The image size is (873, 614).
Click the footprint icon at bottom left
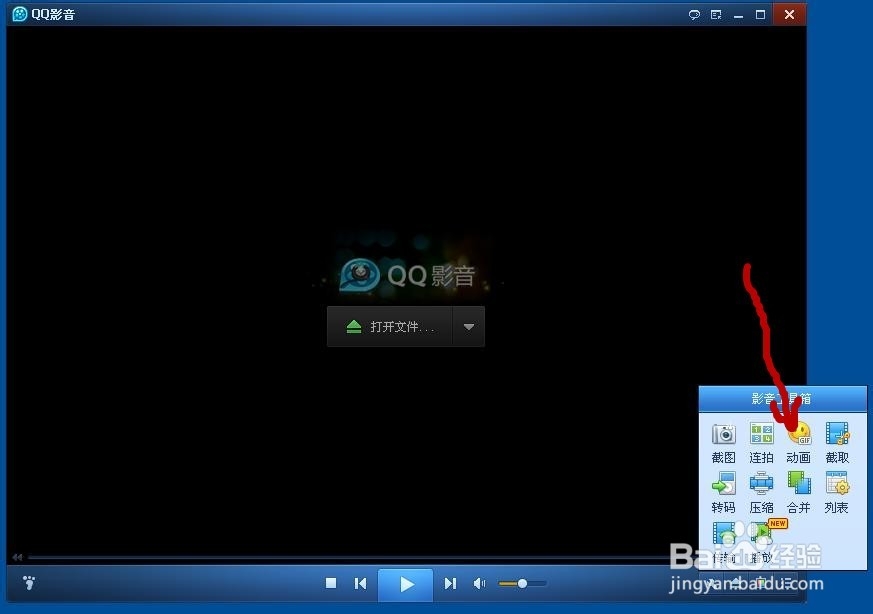[29, 583]
